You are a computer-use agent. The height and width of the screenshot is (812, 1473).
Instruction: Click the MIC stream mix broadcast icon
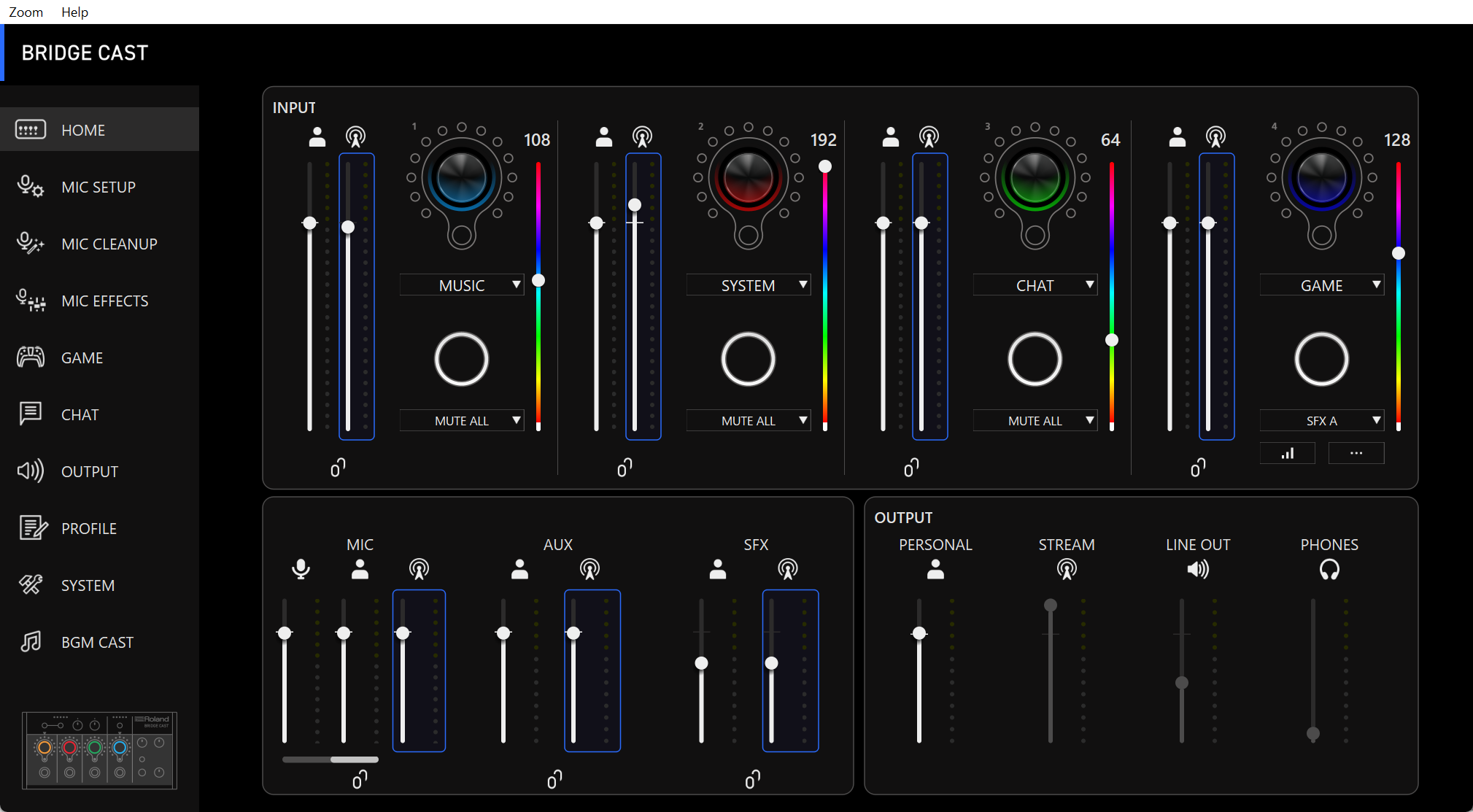pyautogui.click(x=419, y=569)
